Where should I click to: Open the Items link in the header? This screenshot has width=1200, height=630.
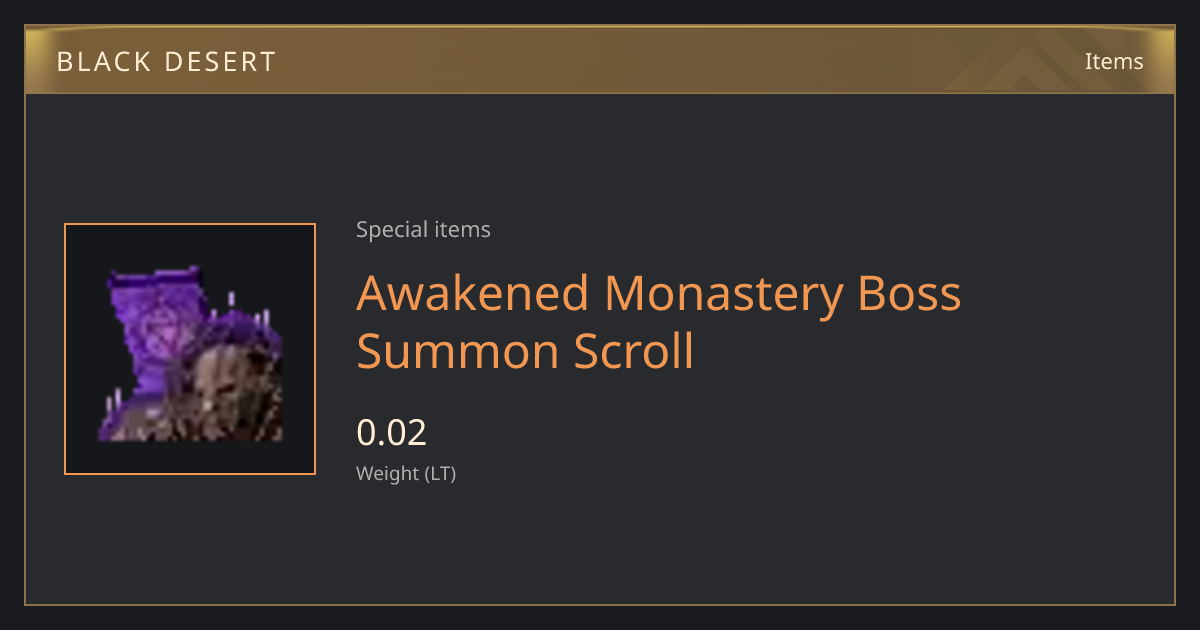tap(1114, 61)
